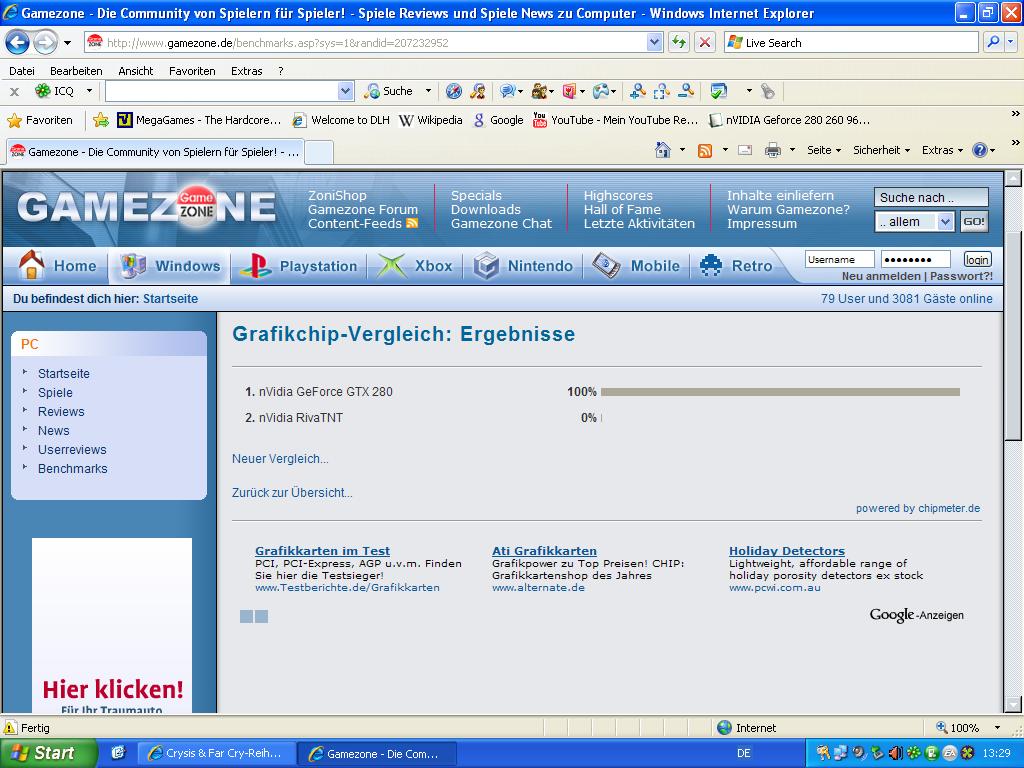Click the new empty tab button
The image size is (1024, 768).
319,152
